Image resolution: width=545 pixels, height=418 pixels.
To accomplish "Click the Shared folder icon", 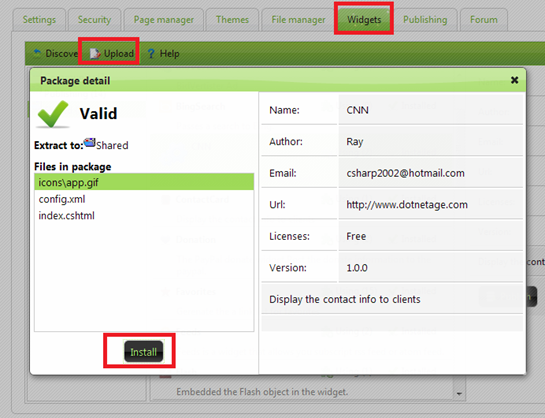I will click(x=89, y=142).
